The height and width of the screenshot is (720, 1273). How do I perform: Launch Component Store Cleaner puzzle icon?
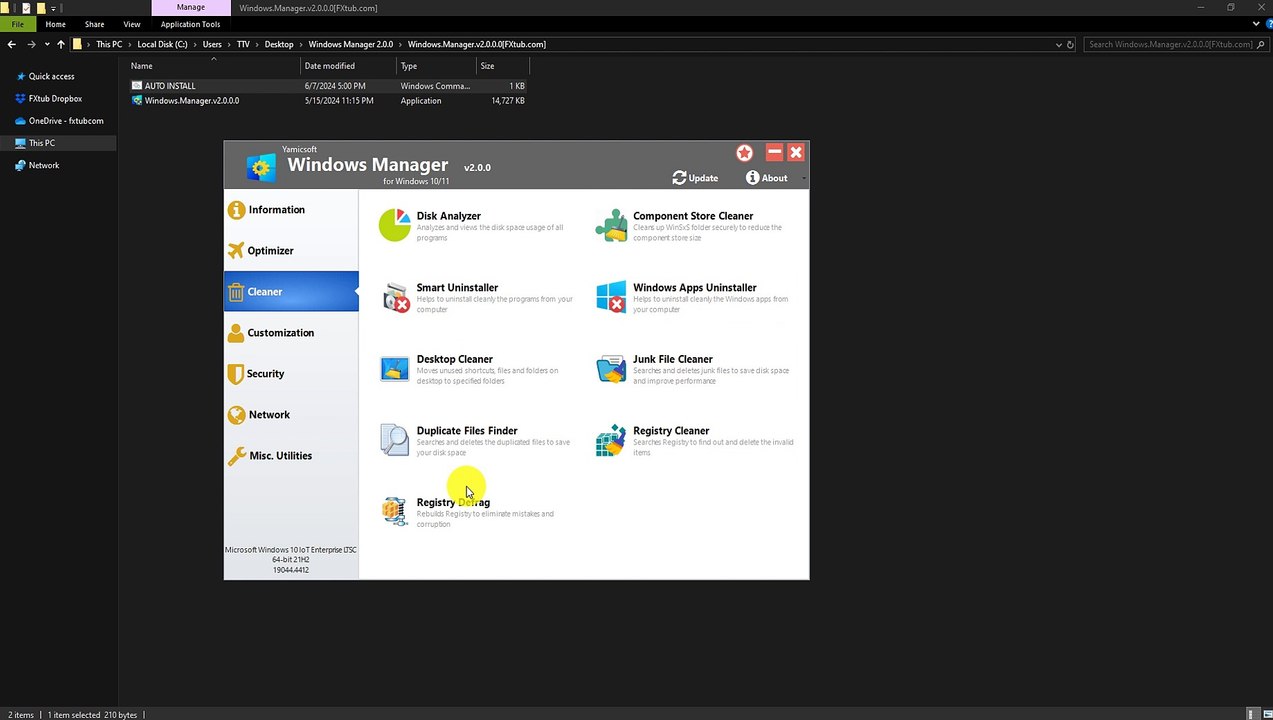click(x=611, y=225)
